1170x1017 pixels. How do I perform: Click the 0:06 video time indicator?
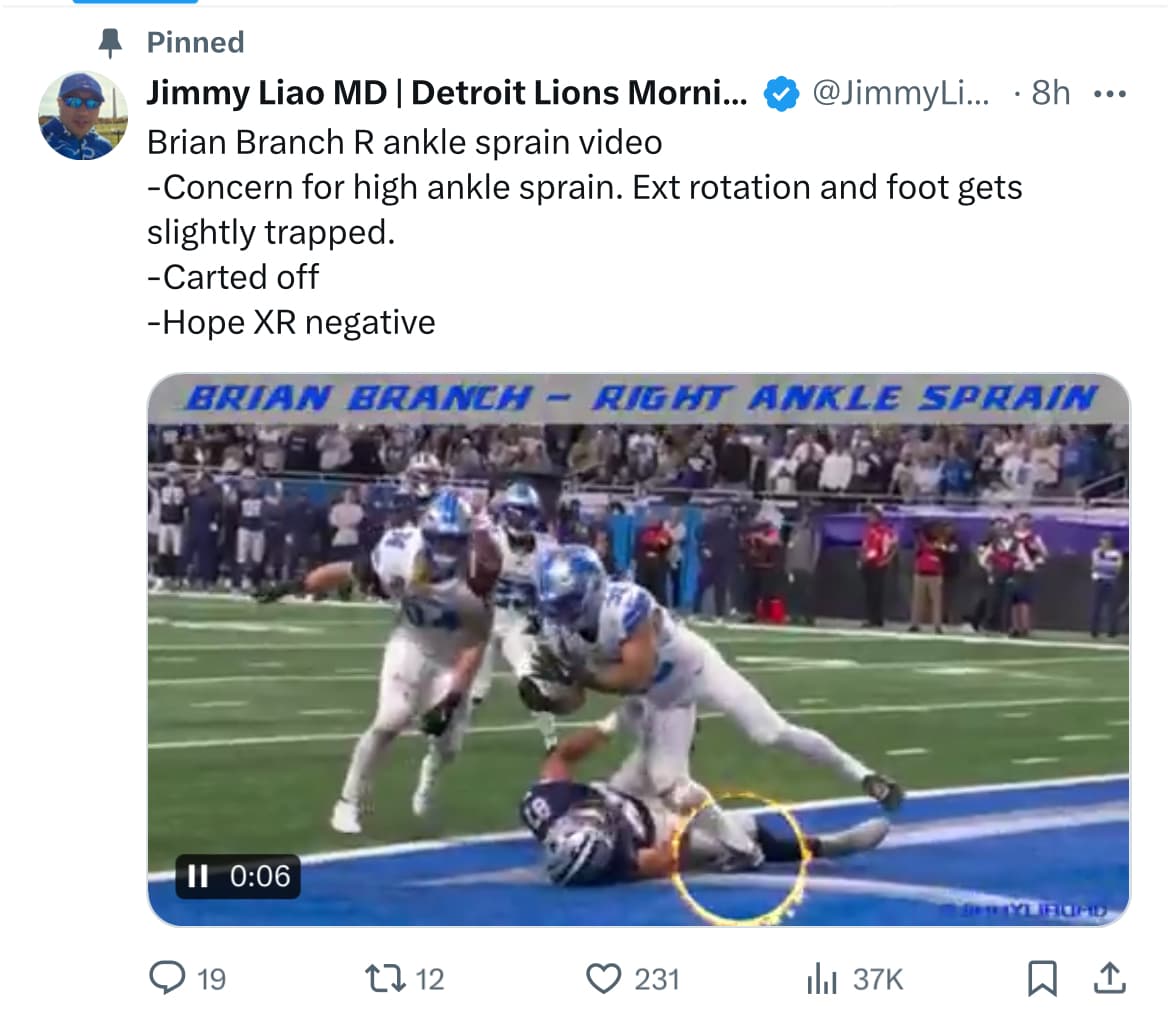[260, 876]
